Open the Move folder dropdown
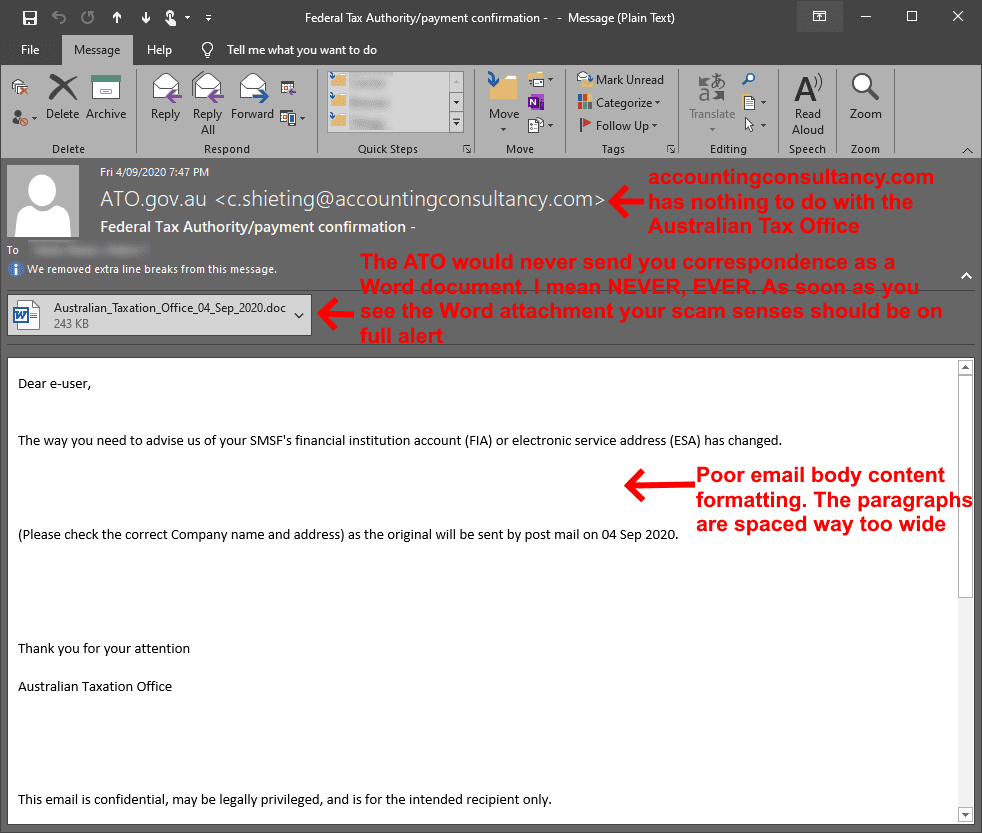The image size is (982, 833). click(504, 103)
